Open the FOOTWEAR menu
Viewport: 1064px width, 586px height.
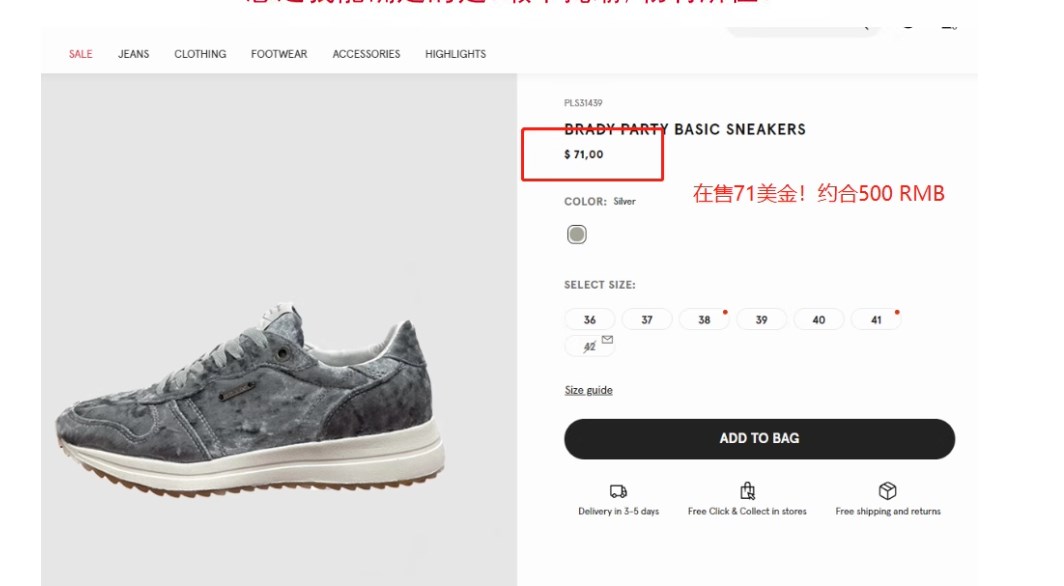pos(279,54)
